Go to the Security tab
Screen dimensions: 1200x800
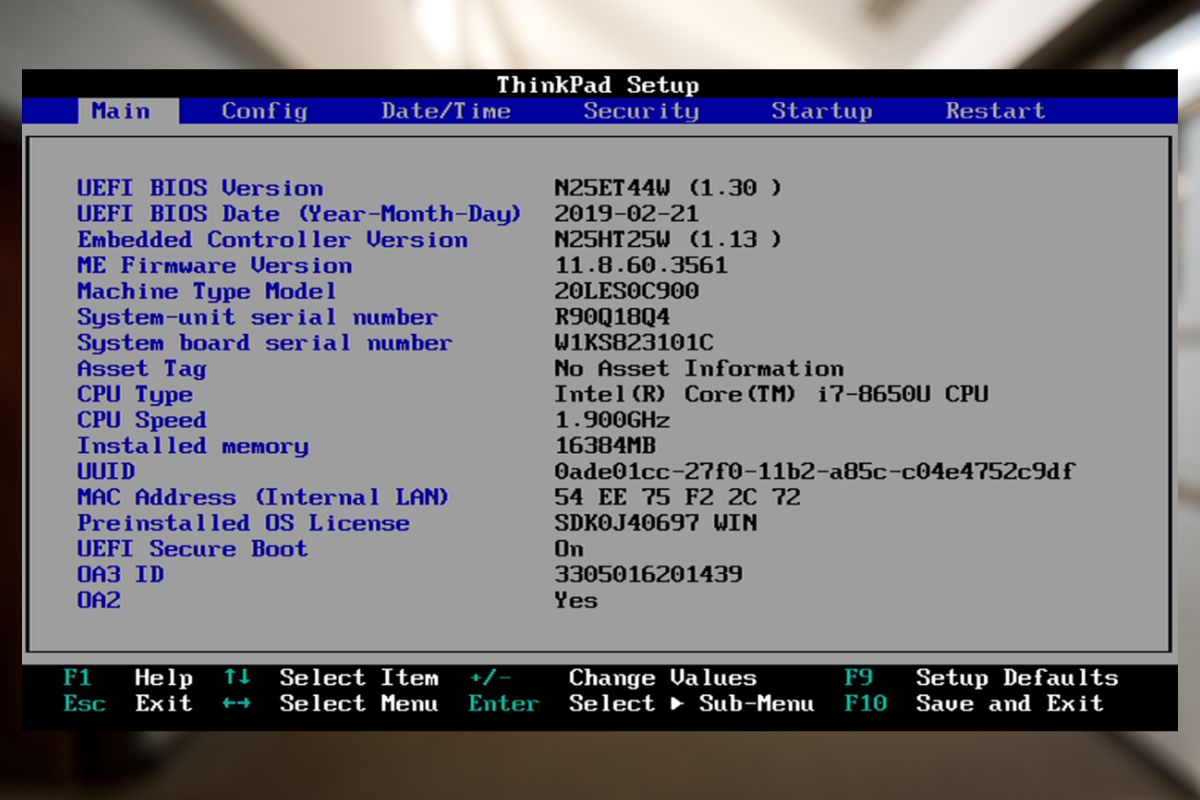[x=641, y=111]
